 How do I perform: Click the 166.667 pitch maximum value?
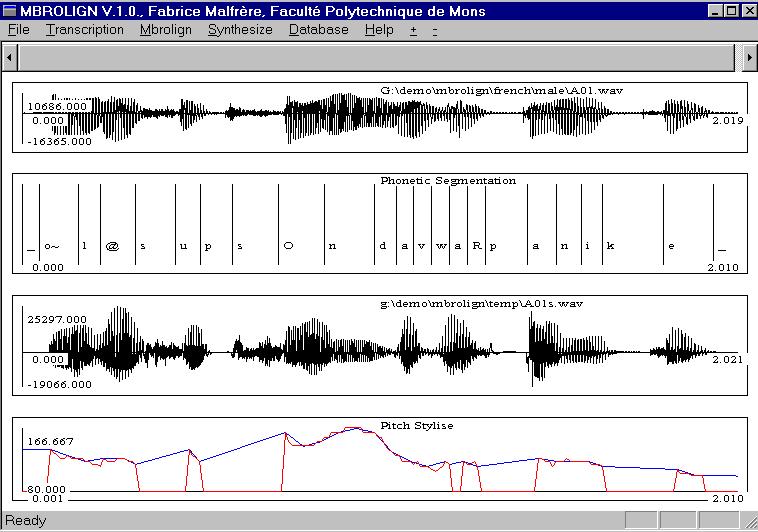click(x=51, y=442)
